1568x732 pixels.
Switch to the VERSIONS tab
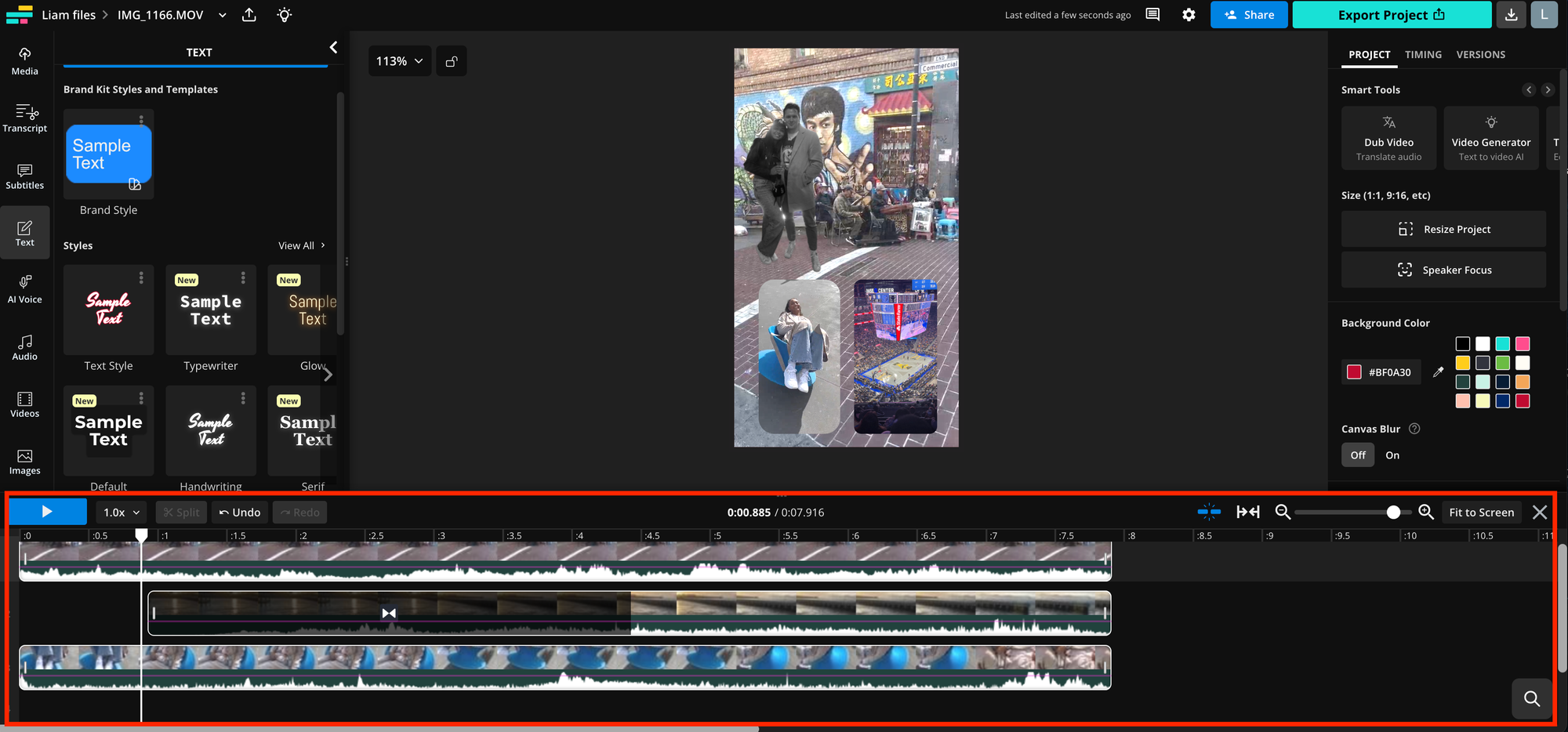(x=1480, y=55)
